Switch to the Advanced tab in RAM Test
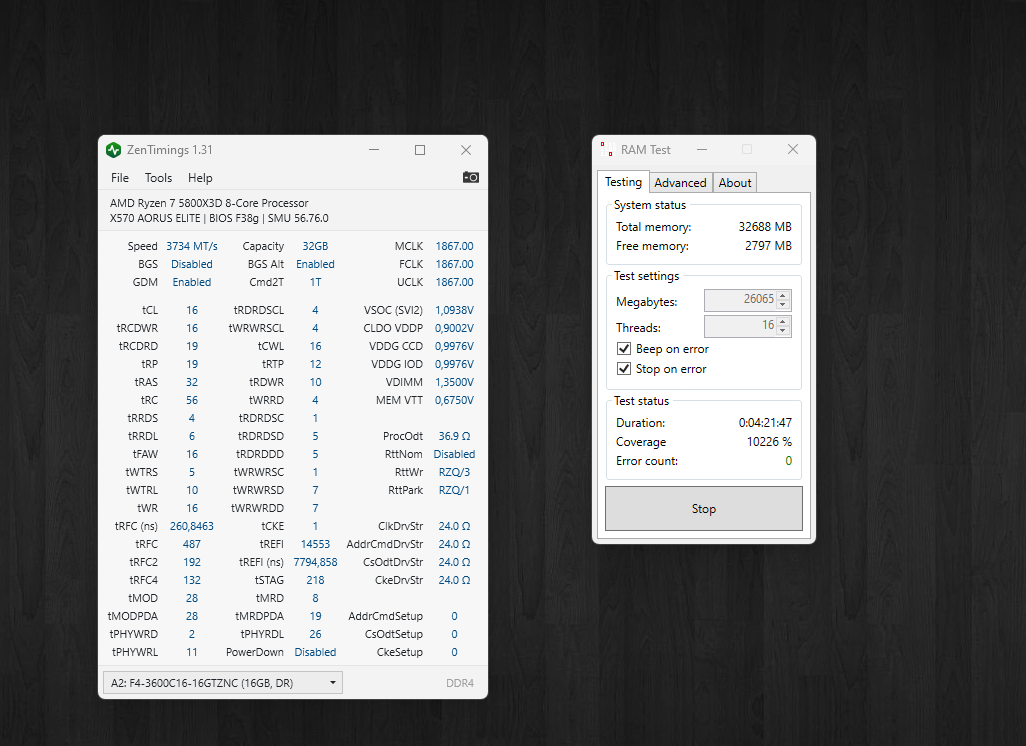1026x746 pixels. 681,183
